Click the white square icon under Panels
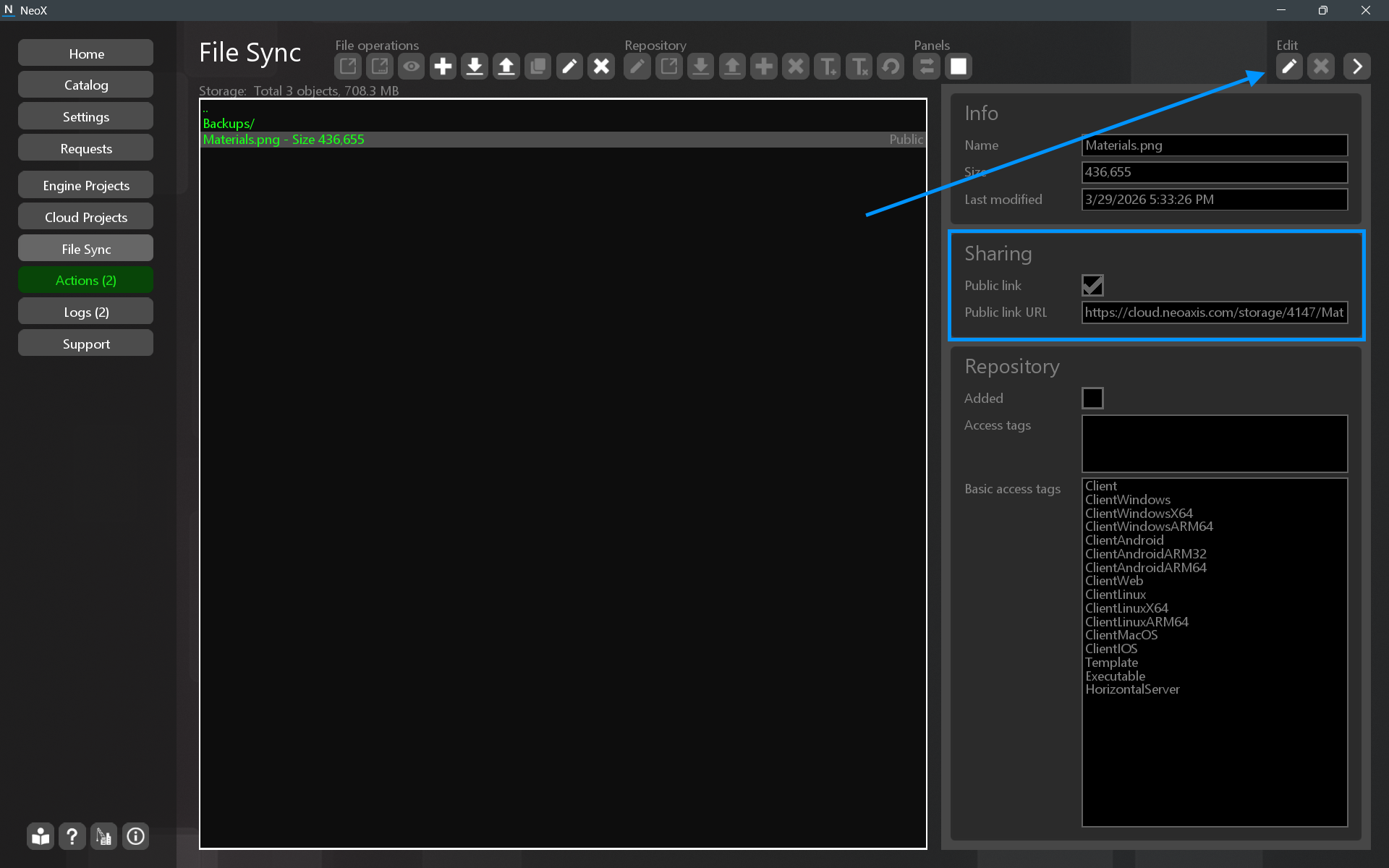Screen dimensions: 1389x868 [959, 67]
